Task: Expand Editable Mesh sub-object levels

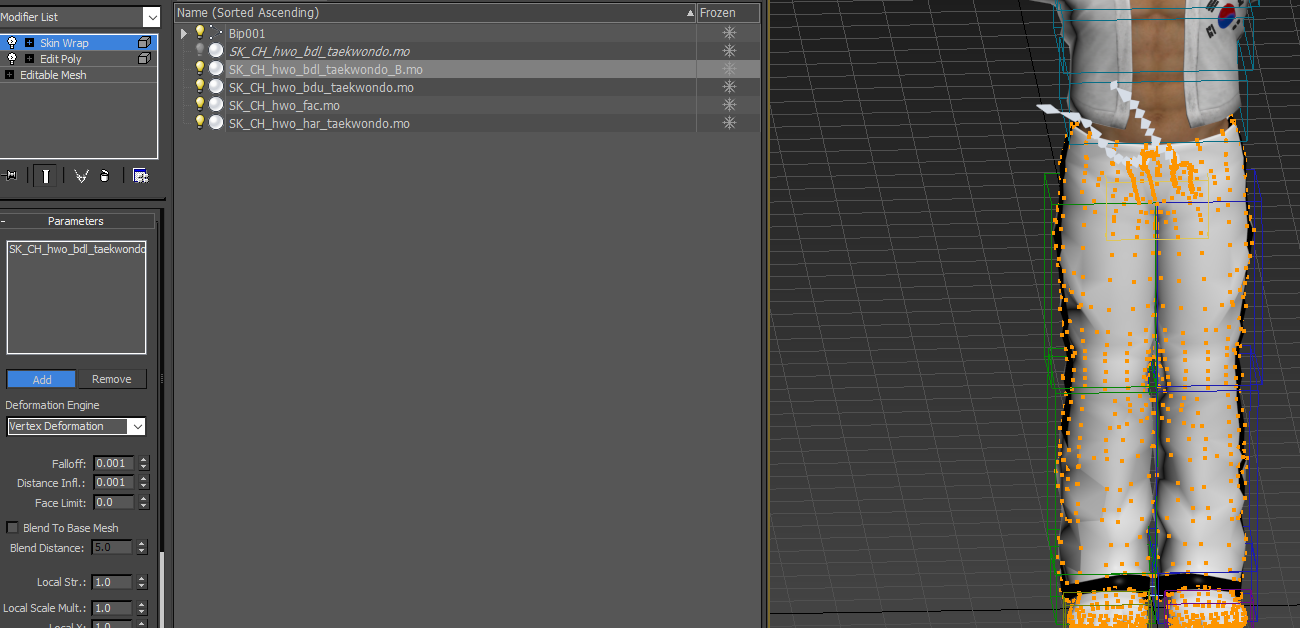Action: point(9,75)
